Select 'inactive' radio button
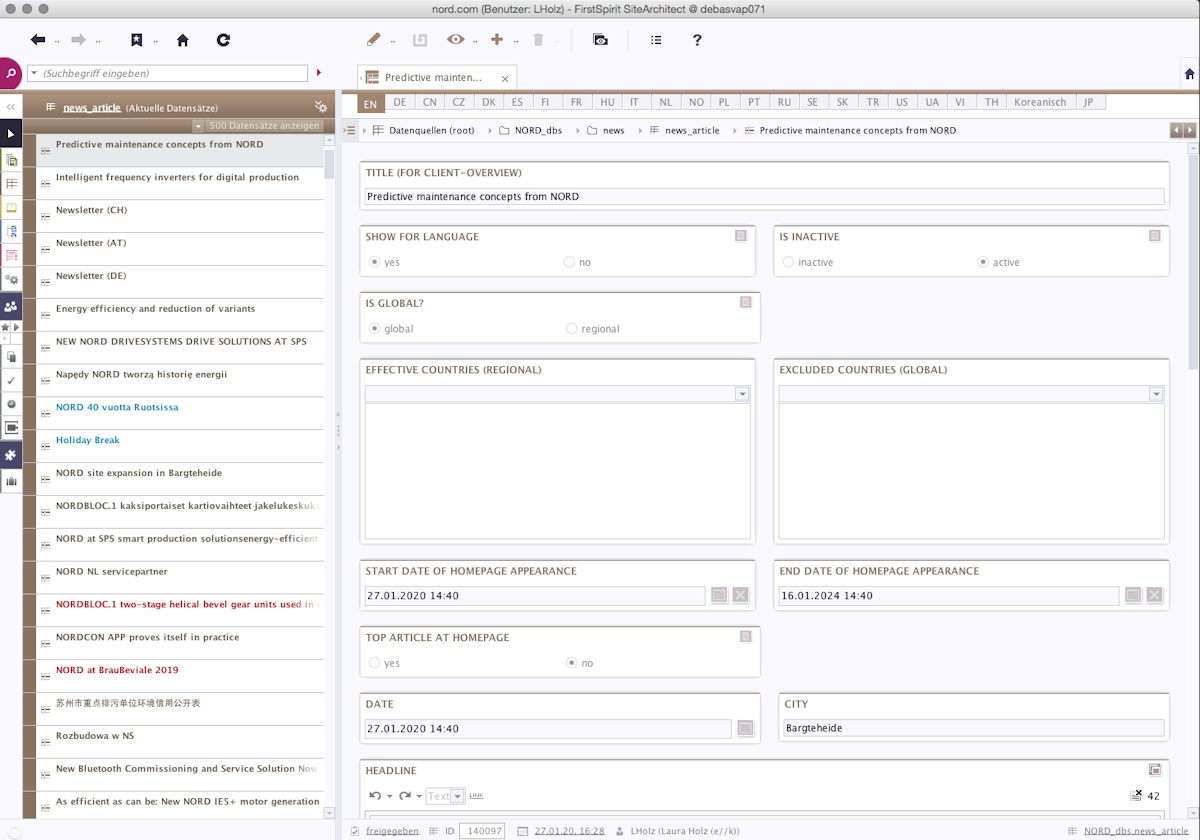Image resolution: width=1200 pixels, height=840 pixels. (789, 263)
